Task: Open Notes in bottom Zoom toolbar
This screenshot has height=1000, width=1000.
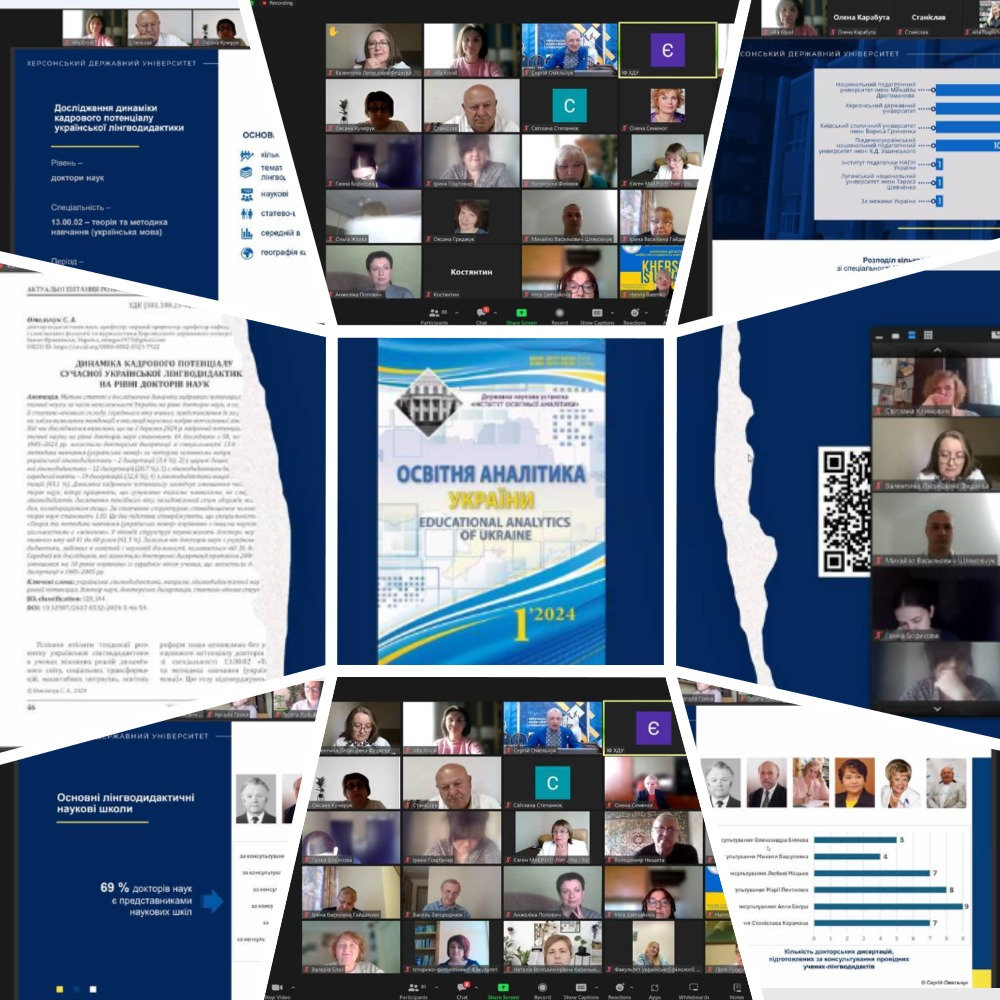Action: tap(737, 990)
